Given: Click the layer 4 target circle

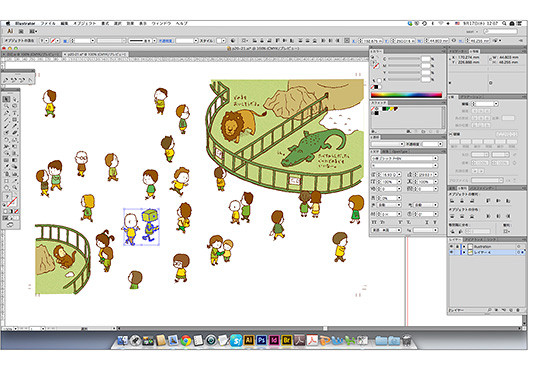Looking at the screenshot, I should tap(518, 252).
